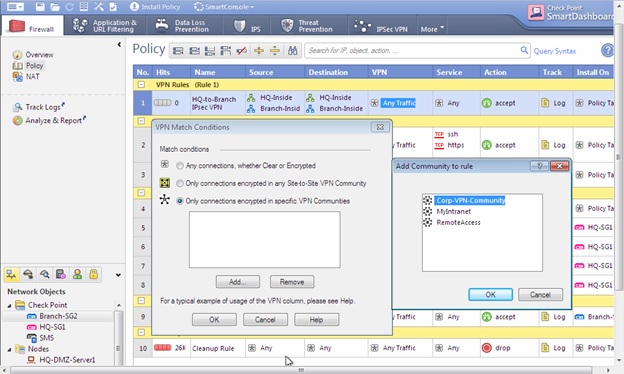This screenshot has width=624, height=374.
Task: Select MyIntranet in community list
Action: point(453,211)
